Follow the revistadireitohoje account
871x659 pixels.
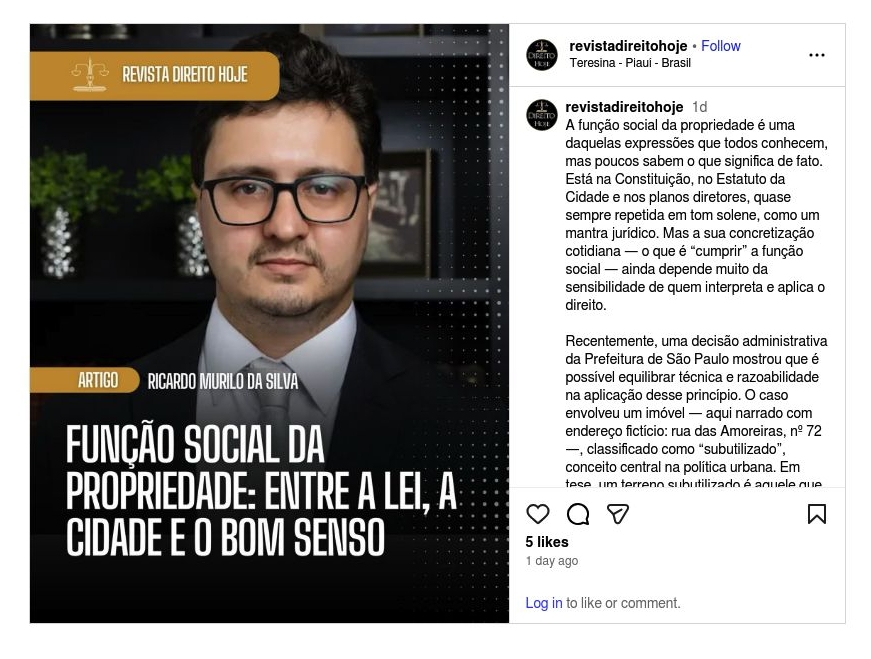click(720, 46)
